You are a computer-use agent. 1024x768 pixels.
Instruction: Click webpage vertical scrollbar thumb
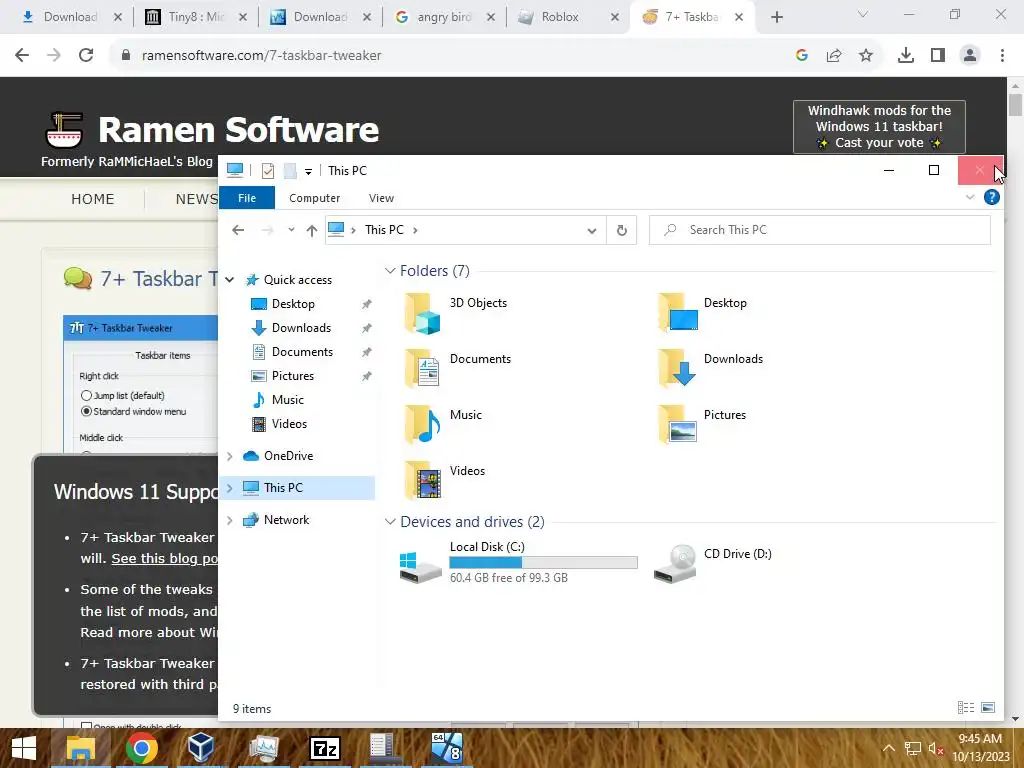click(x=1016, y=104)
